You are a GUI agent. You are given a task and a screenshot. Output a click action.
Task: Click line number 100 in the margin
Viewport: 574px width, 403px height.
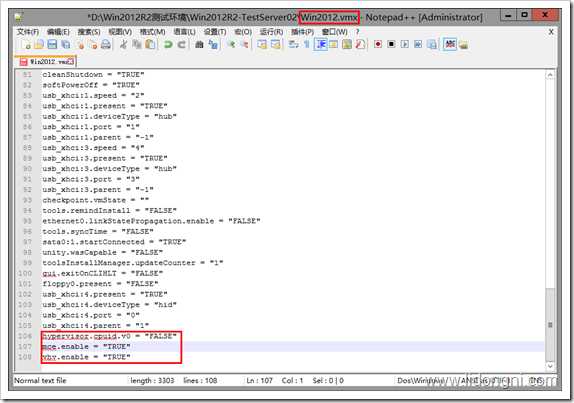25,273
